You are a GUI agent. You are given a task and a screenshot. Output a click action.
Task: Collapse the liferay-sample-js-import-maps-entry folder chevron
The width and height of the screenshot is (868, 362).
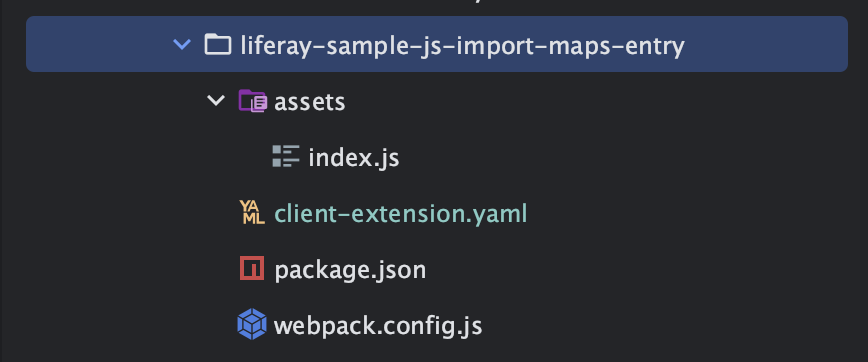coord(182,45)
